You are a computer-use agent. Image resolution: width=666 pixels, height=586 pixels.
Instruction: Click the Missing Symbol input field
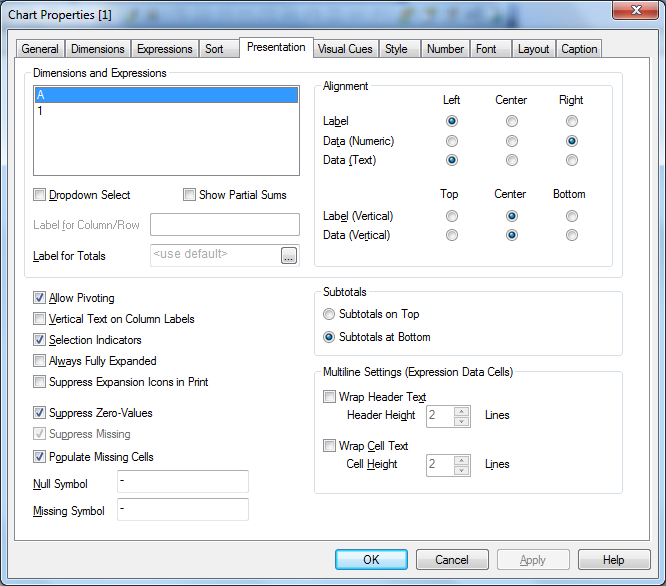183,510
